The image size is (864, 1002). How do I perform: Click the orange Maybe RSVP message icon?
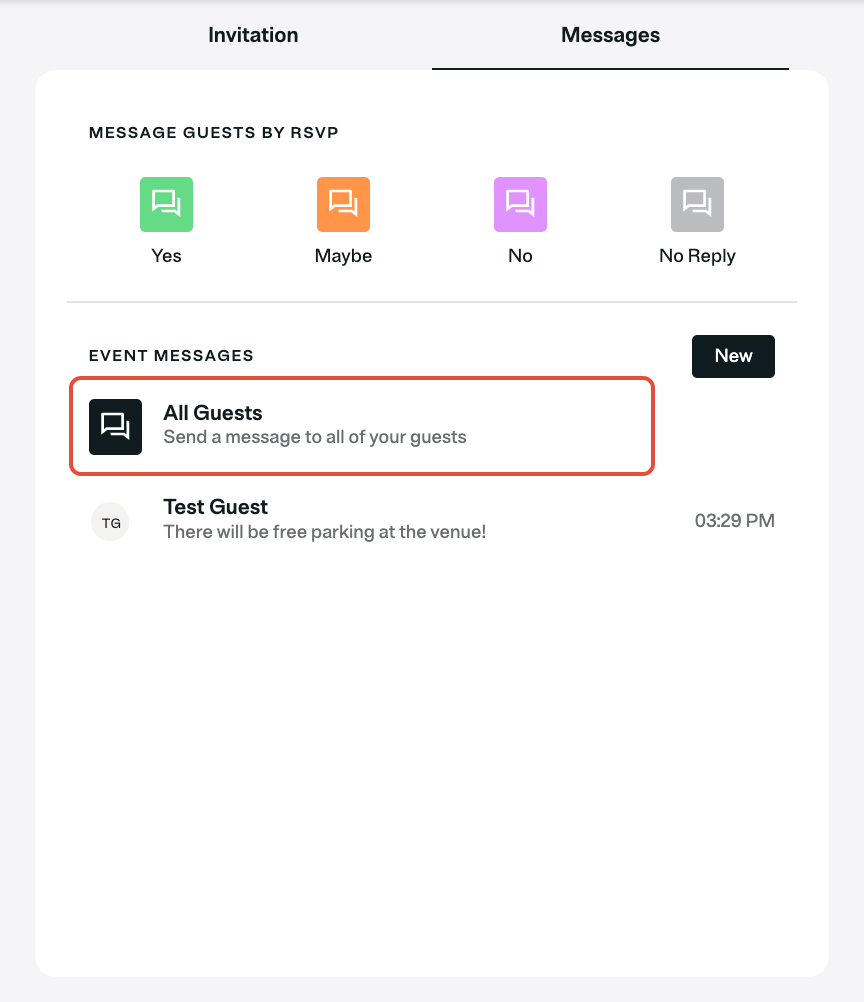pos(343,204)
